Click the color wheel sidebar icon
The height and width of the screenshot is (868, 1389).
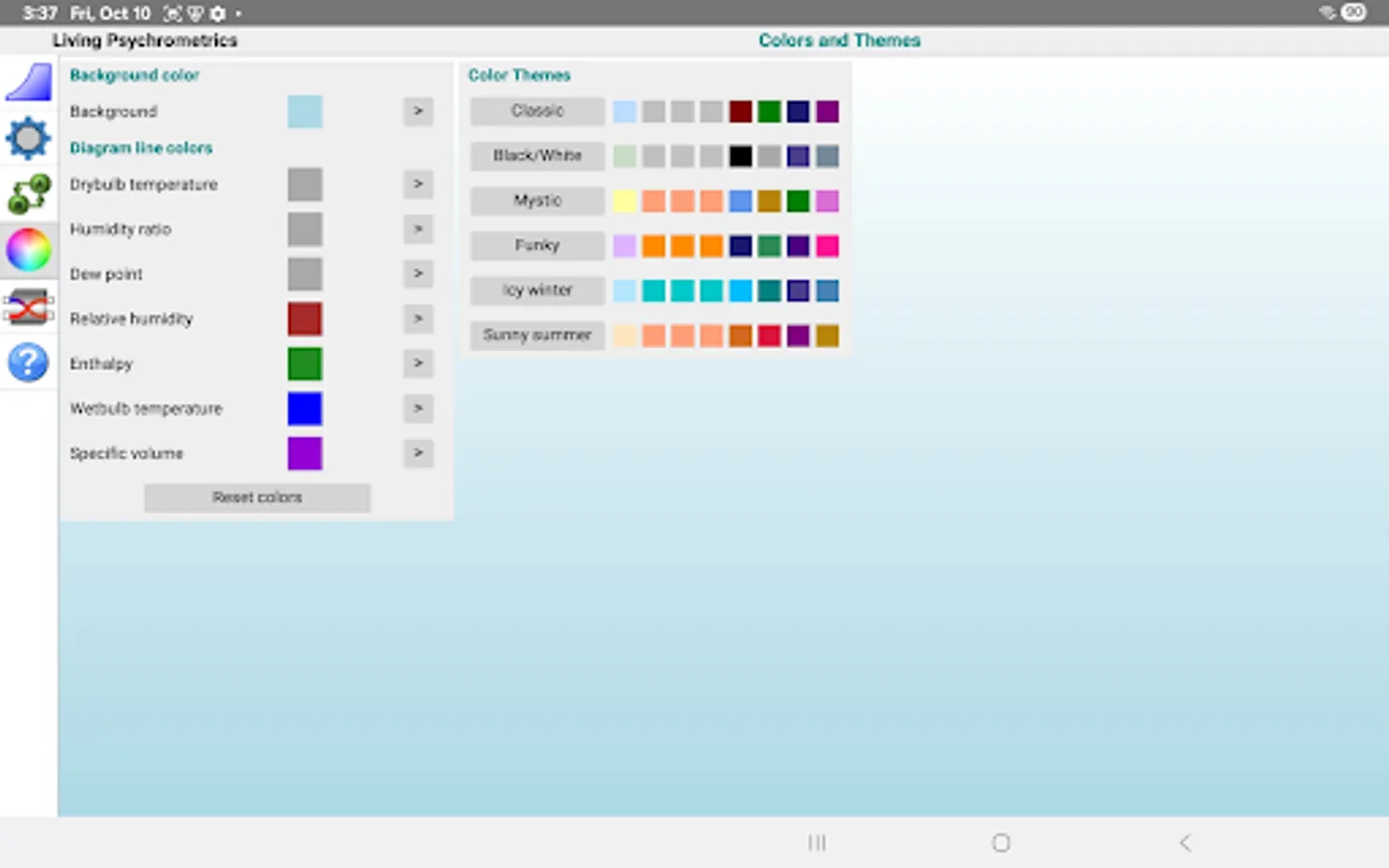(x=29, y=249)
